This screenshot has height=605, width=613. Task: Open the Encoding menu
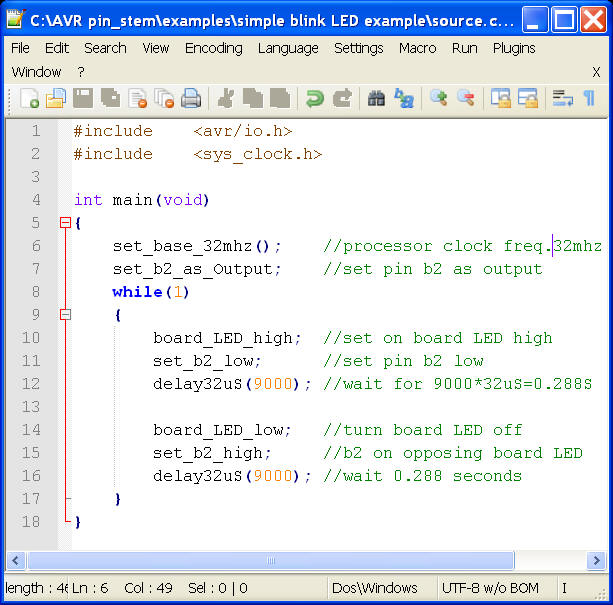213,48
